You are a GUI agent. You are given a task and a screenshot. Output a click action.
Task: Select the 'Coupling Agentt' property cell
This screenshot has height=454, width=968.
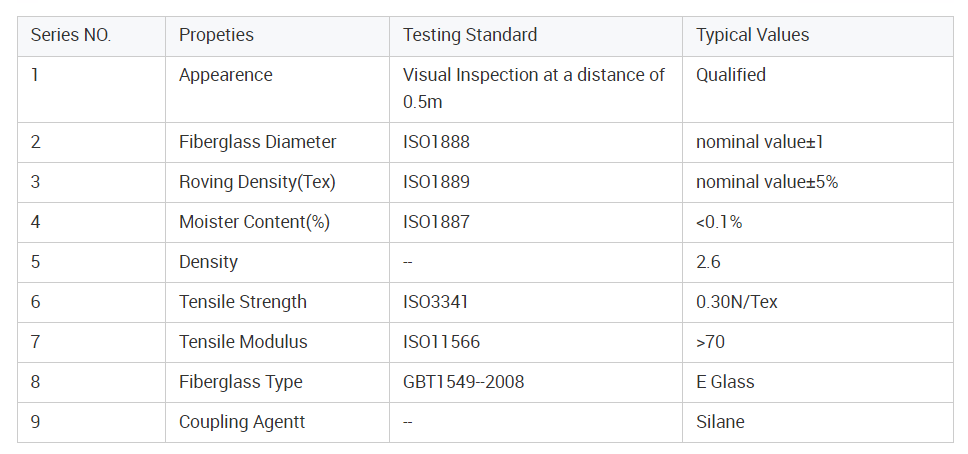tap(242, 422)
